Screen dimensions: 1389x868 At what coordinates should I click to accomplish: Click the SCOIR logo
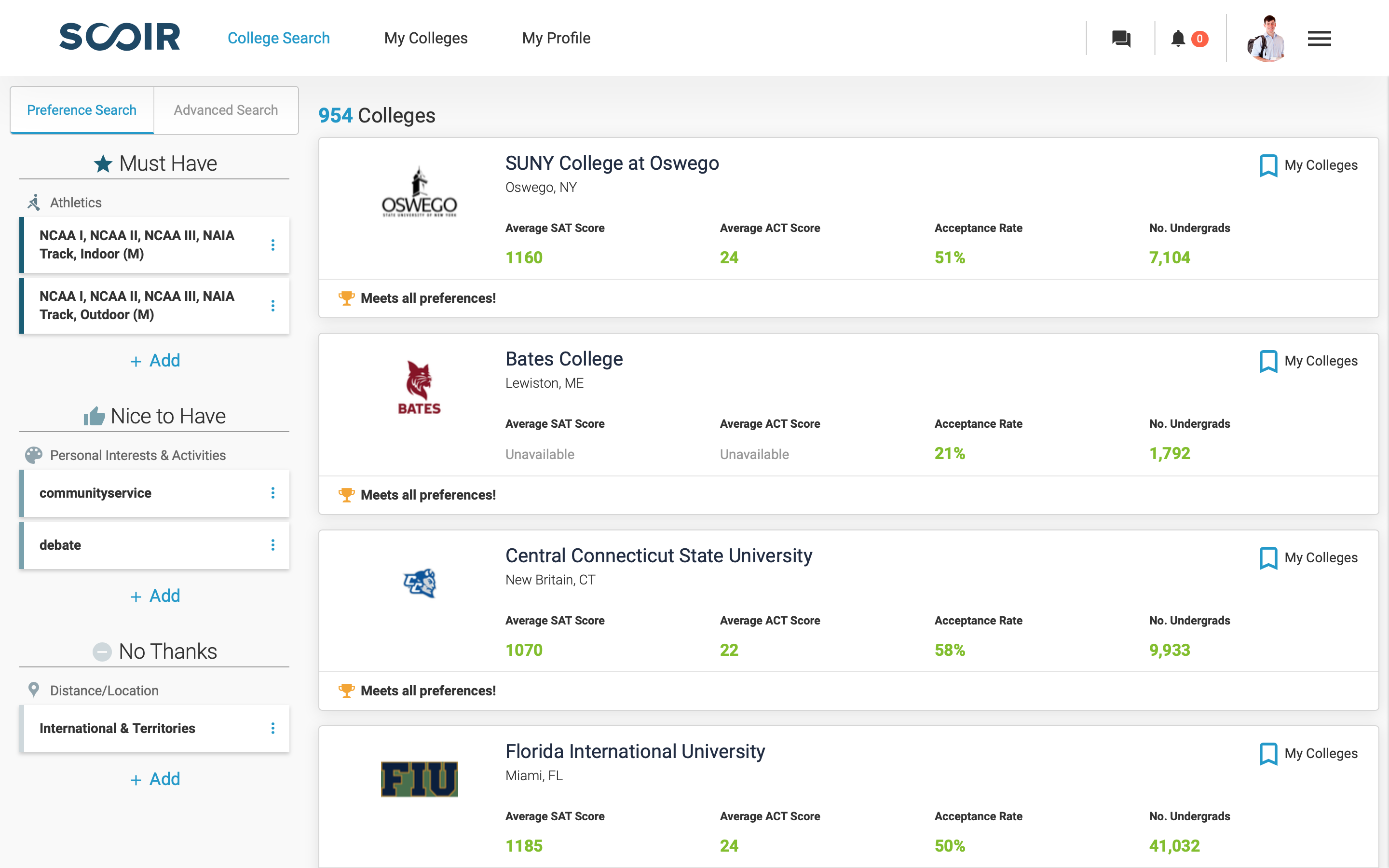tap(120, 37)
